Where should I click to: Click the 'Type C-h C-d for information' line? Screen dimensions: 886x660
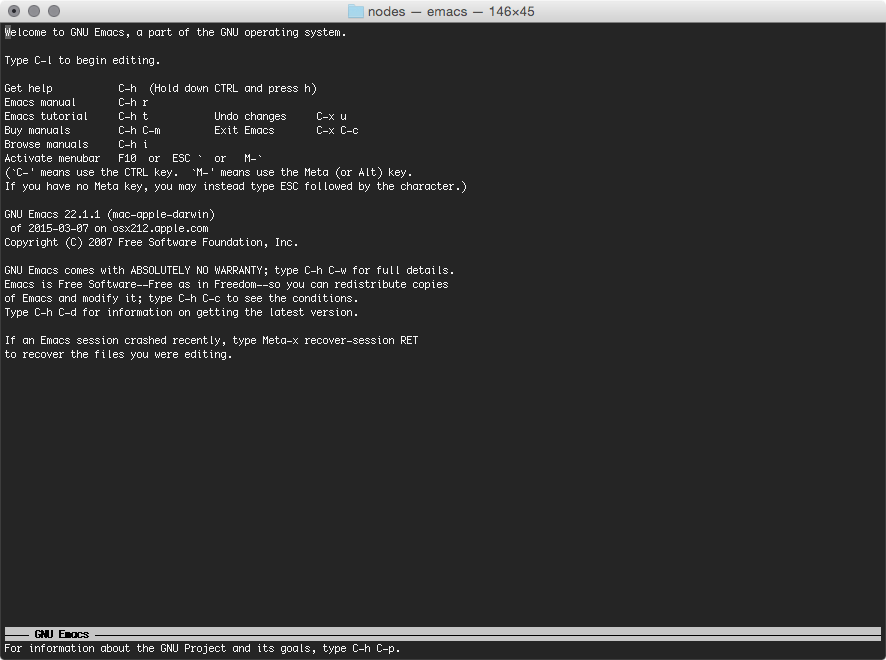click(181, 312)
